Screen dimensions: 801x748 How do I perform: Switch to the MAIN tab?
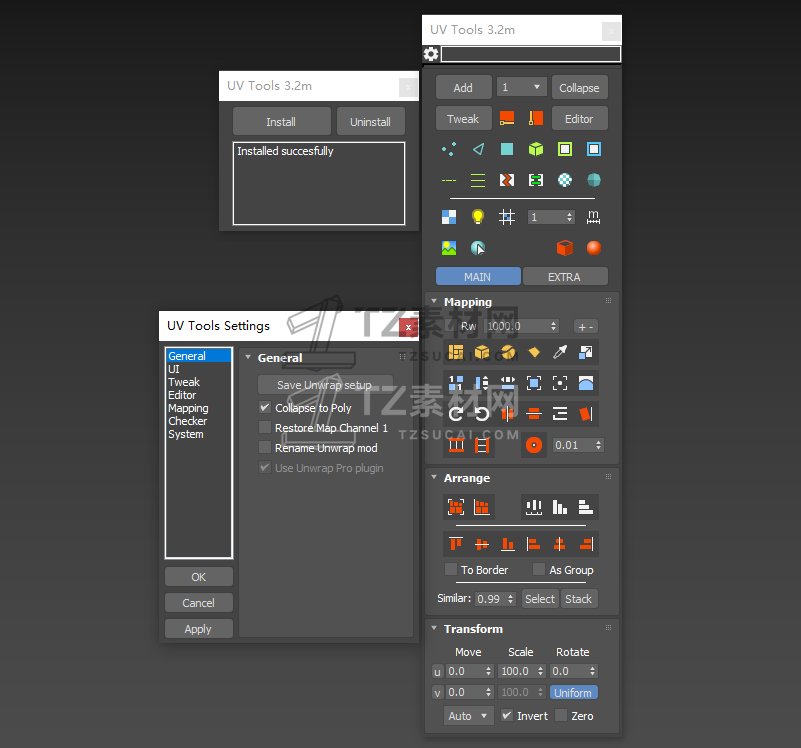pos(478,276)
